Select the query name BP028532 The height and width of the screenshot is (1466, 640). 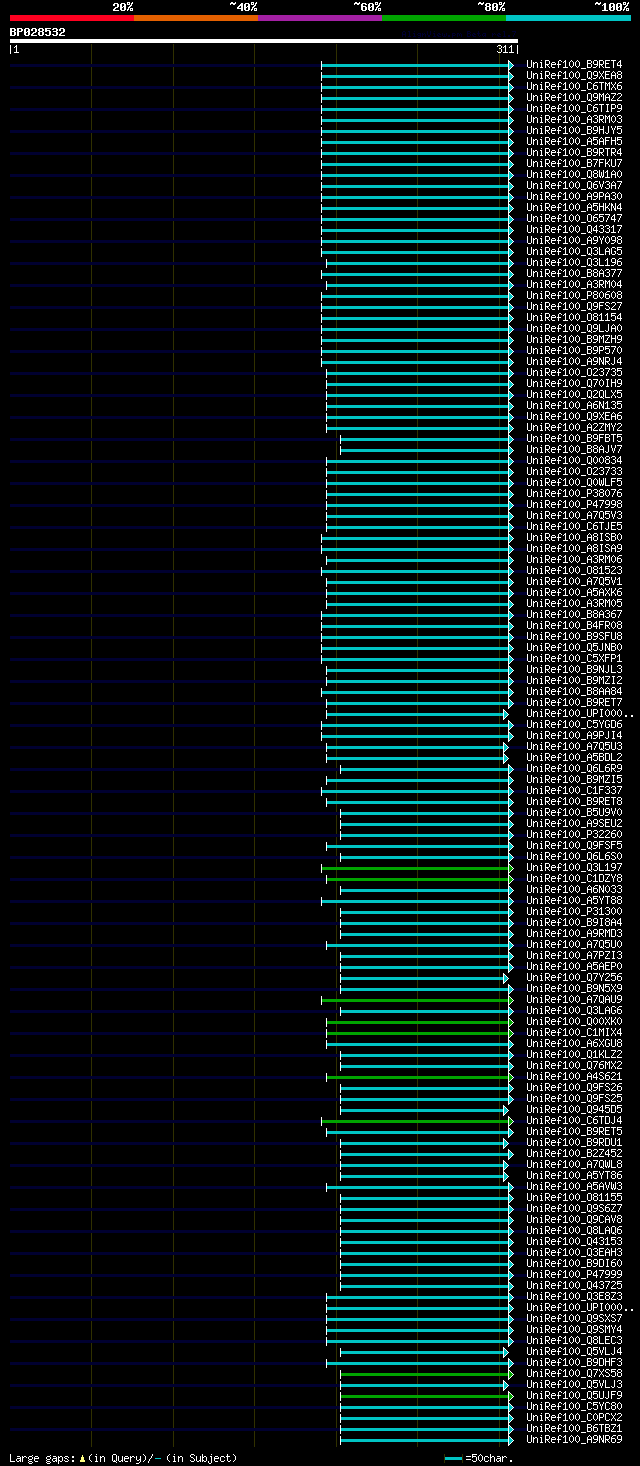[x=38, y=32]
